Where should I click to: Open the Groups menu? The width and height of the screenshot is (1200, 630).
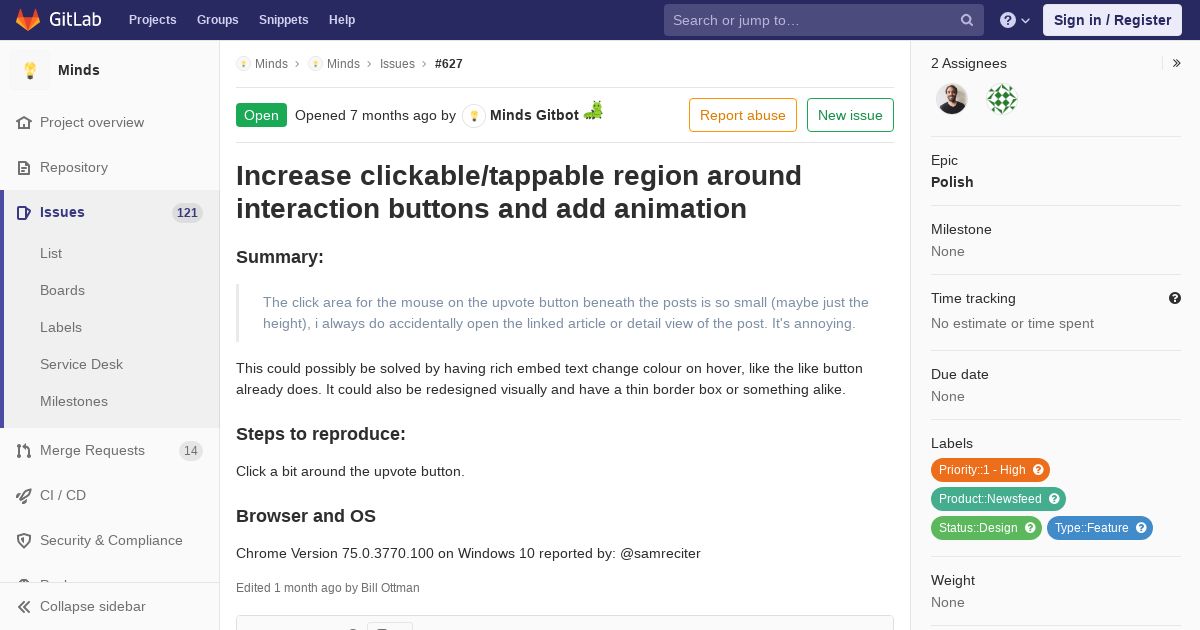point(218,20)
